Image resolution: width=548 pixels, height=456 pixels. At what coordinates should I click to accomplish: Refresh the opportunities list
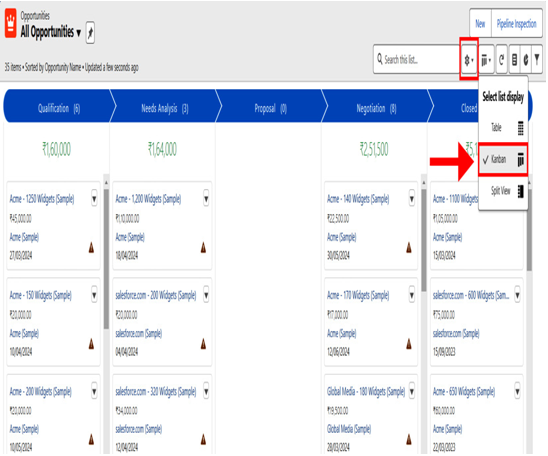tap(502, 60)
